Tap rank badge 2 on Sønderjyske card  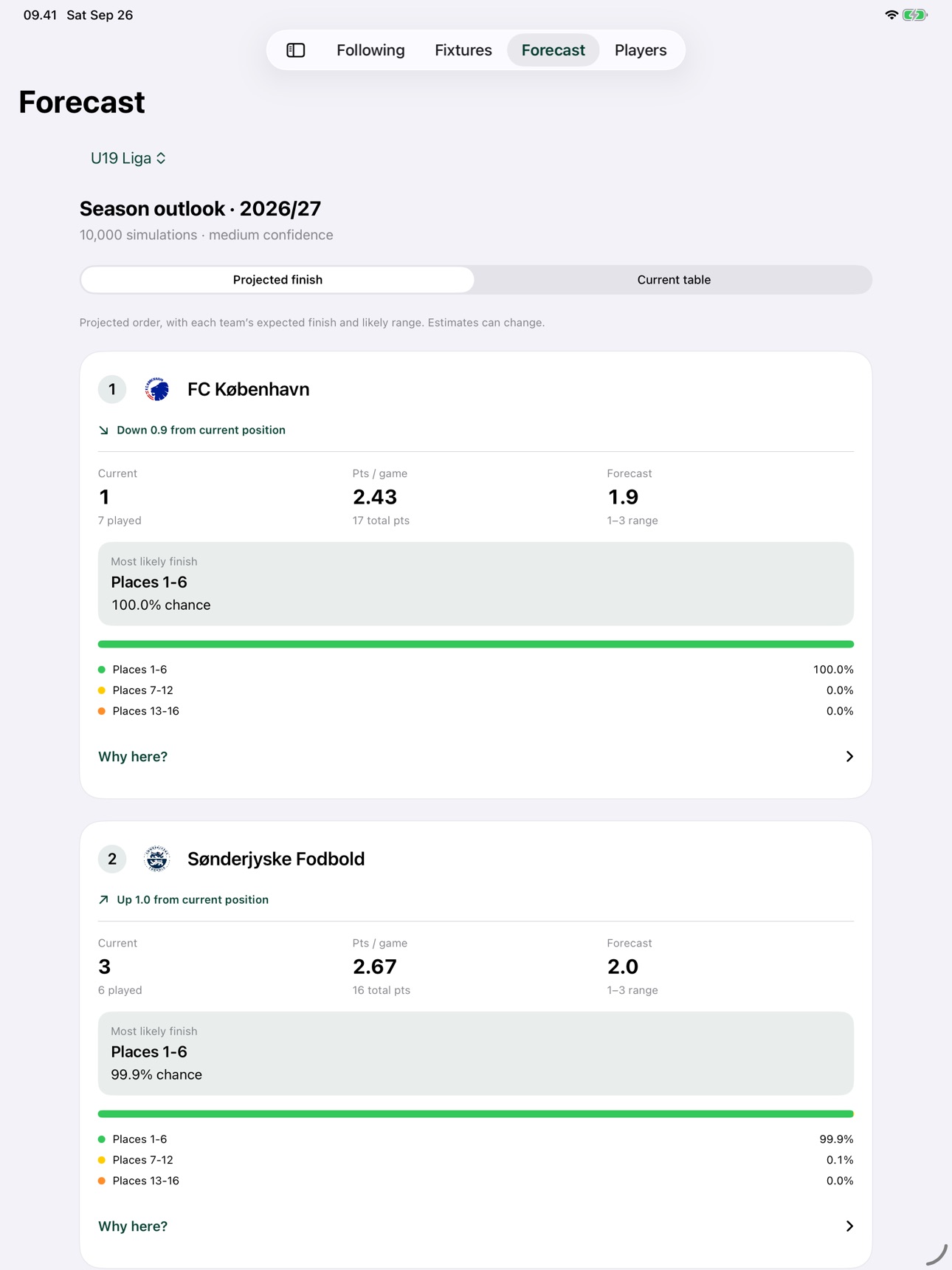coord(112,859)
